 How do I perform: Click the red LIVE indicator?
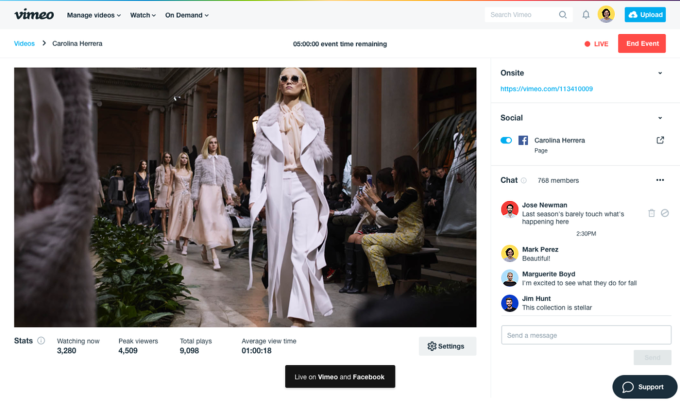click(x=596, y=44)
